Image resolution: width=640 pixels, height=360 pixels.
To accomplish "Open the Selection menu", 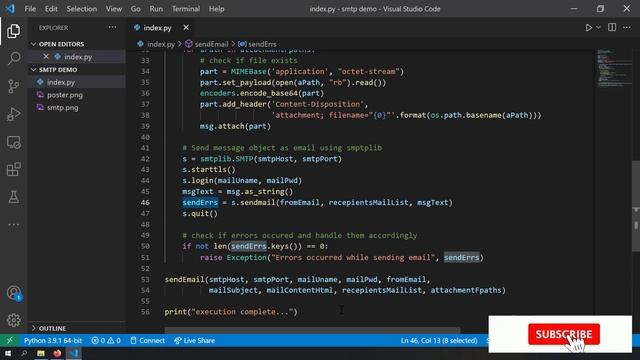I will coord(82,9).
